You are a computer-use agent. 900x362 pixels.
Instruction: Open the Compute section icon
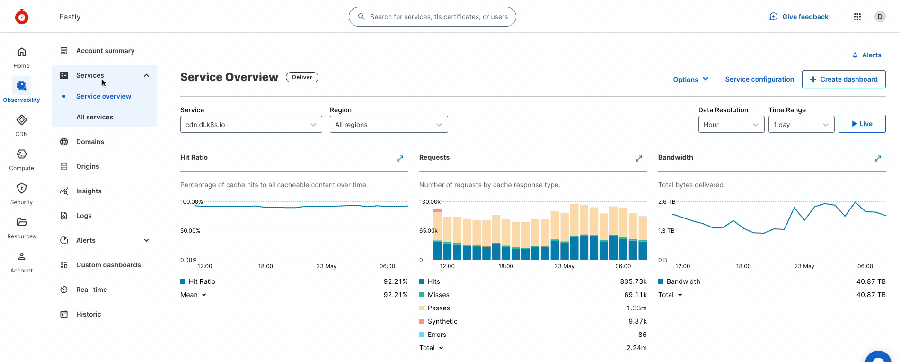22,154
